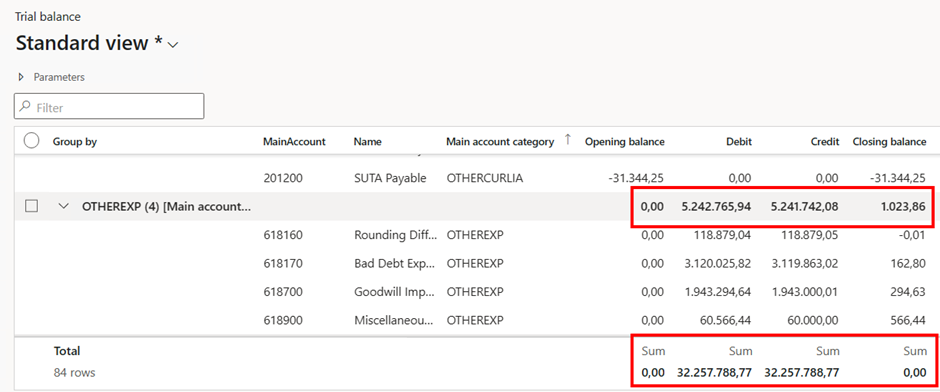Toggle the select-all circle in grid header
The height and width of the screenshot is (392, 940).
[31, 141]
